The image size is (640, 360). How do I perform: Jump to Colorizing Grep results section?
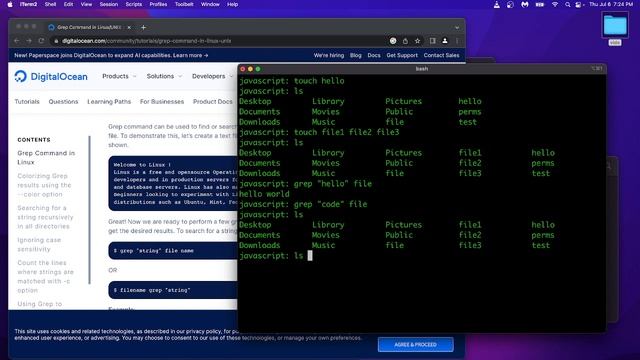pyautogui.click(x=44, y=185)
